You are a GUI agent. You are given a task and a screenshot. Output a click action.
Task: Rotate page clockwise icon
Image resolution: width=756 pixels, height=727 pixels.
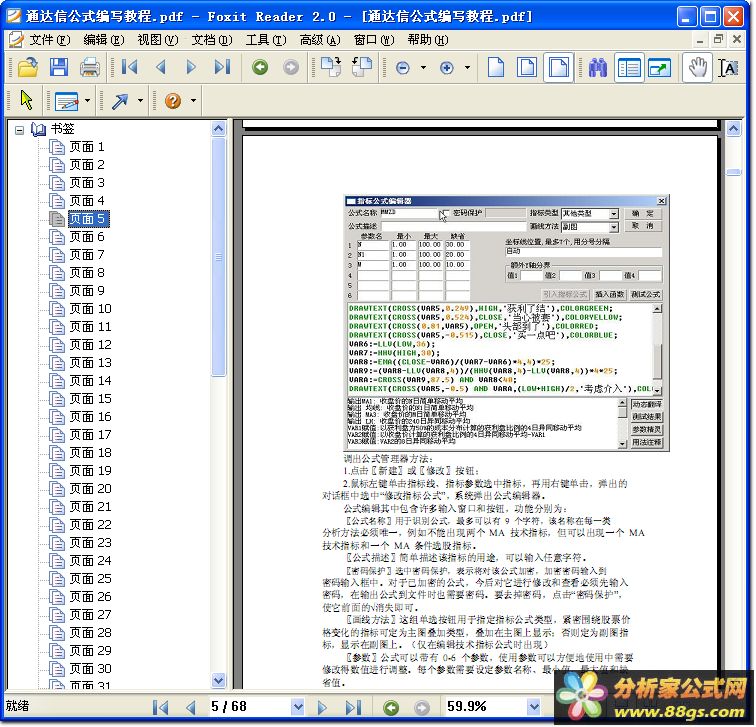[332, 67]
